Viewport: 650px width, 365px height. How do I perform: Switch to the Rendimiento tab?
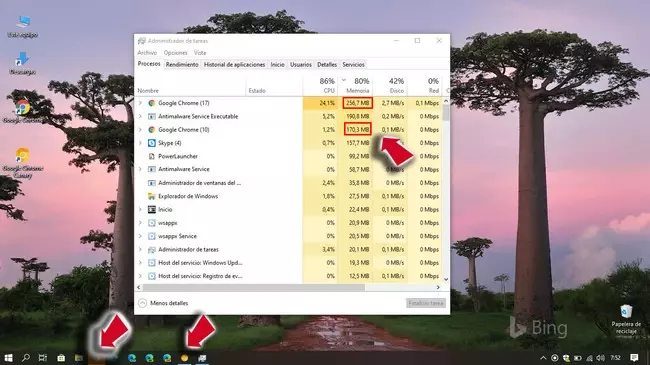(x=182, y=65)
